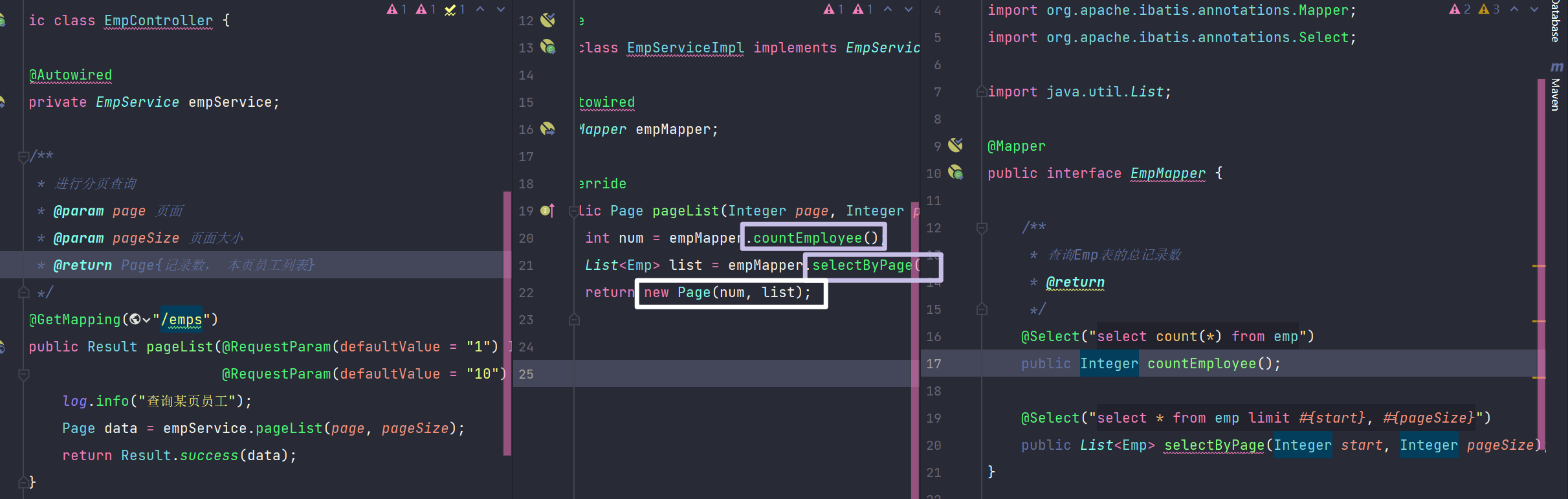Open dropdown chevron next to @GetMapping globe
Image resolution: width=1568 pixels, height=499 pixels.
coord(147,320)
